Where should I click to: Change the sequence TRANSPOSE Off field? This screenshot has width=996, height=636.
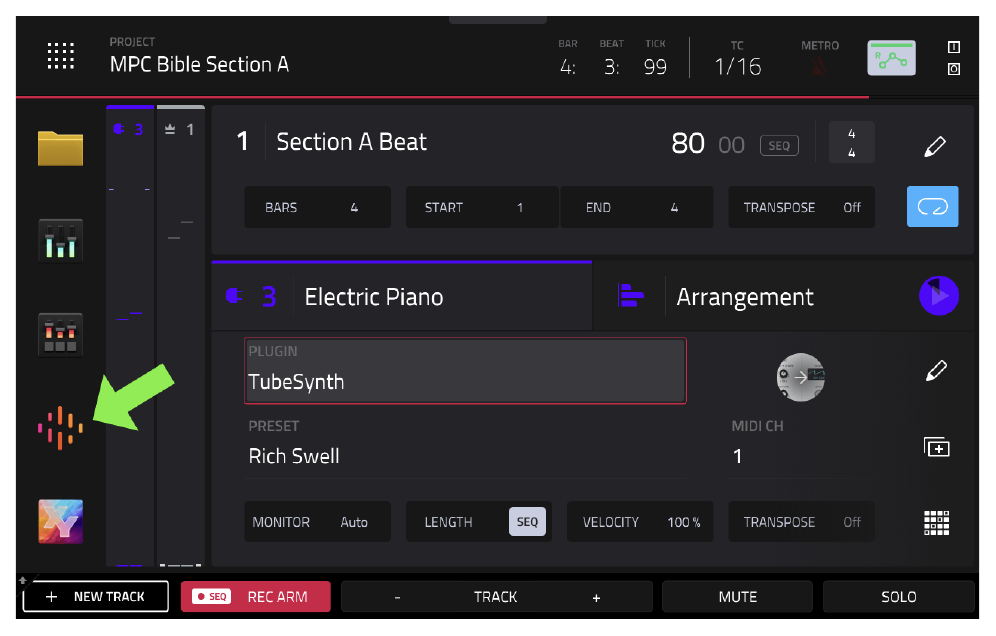[802, 207]
